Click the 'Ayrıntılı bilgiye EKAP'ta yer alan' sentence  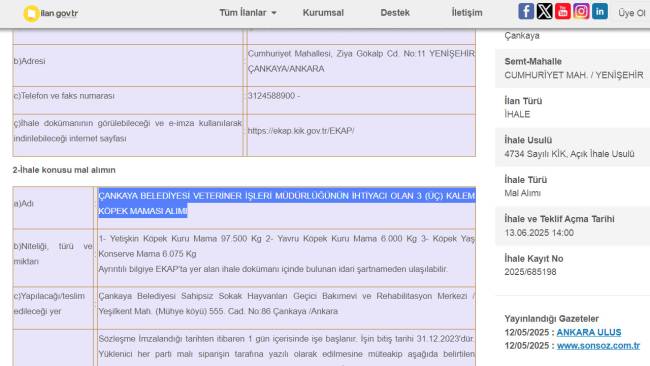273,269
